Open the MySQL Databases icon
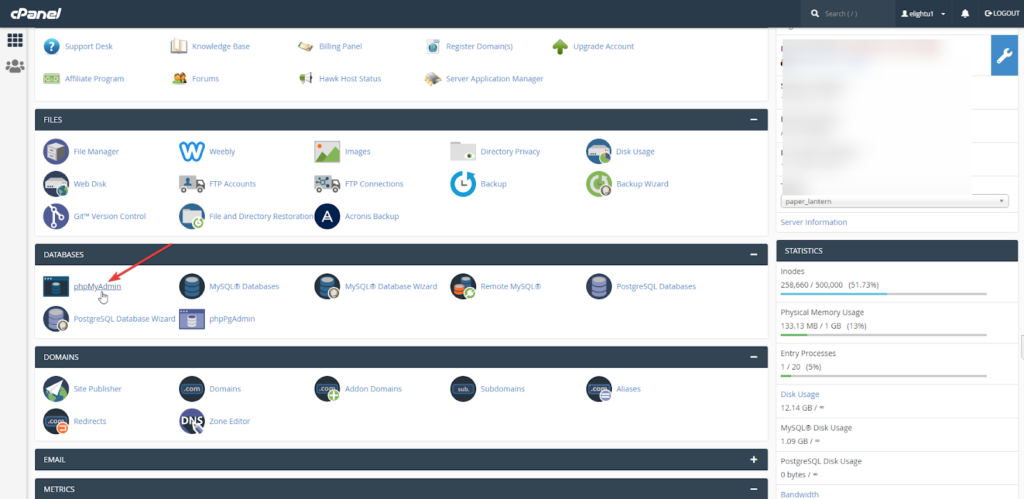 [192, 287]
